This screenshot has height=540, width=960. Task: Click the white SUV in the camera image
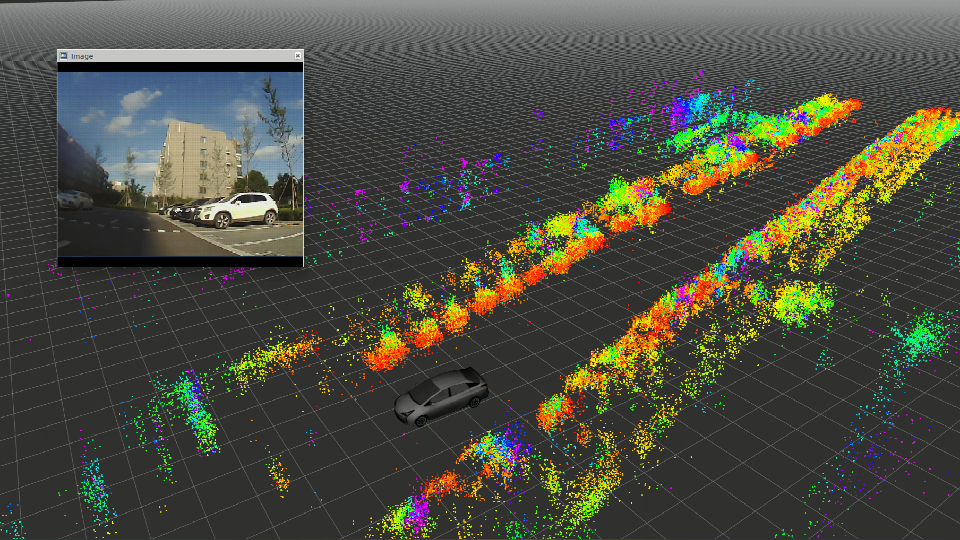242,209
